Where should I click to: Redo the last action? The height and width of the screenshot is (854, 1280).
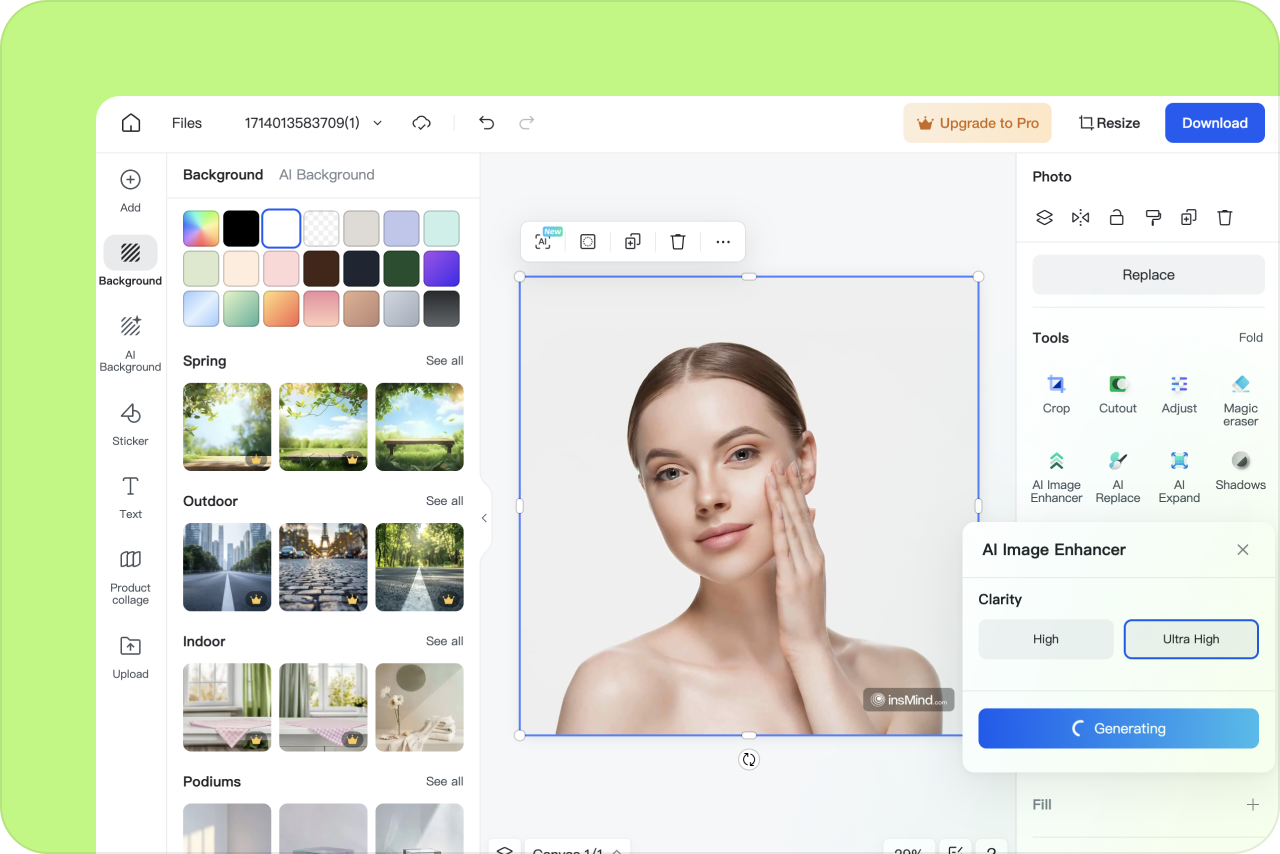pos(526,123)
